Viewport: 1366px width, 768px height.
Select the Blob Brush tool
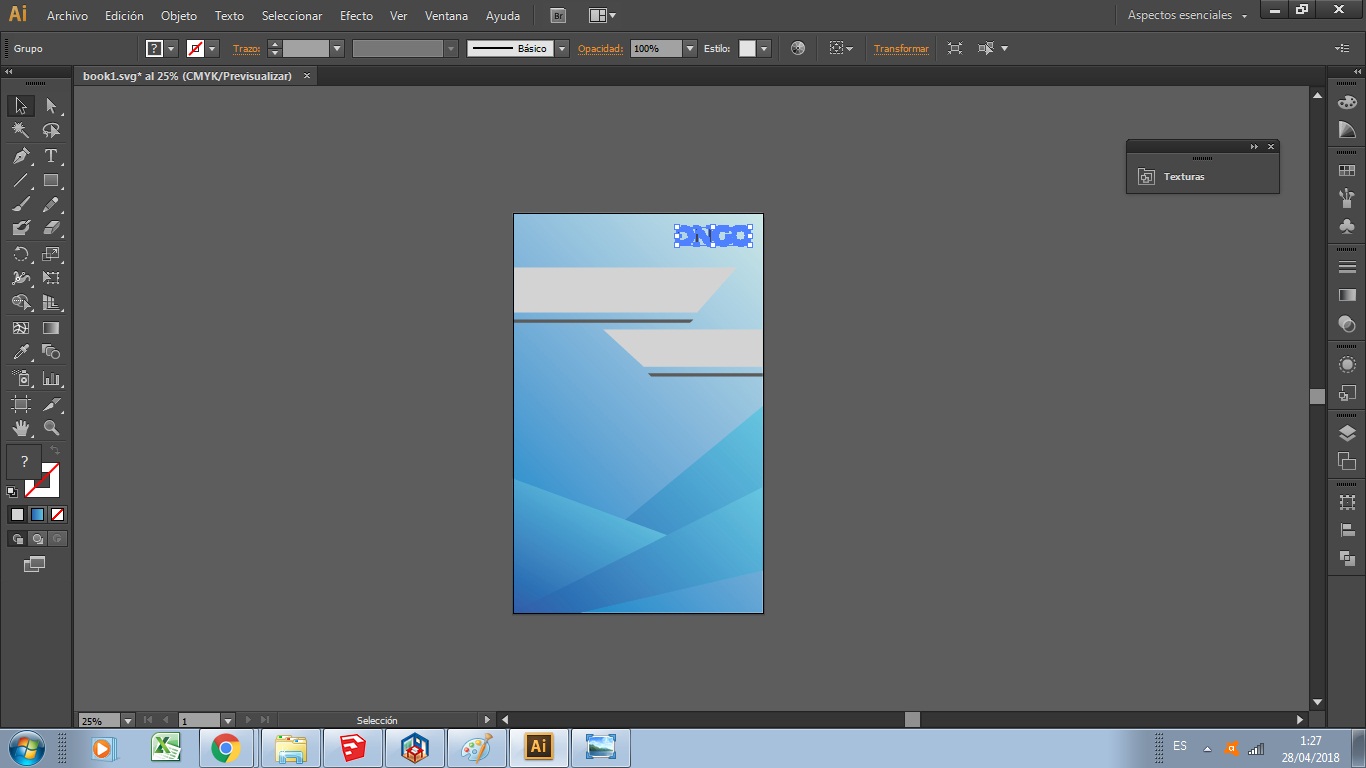[20, 228]
